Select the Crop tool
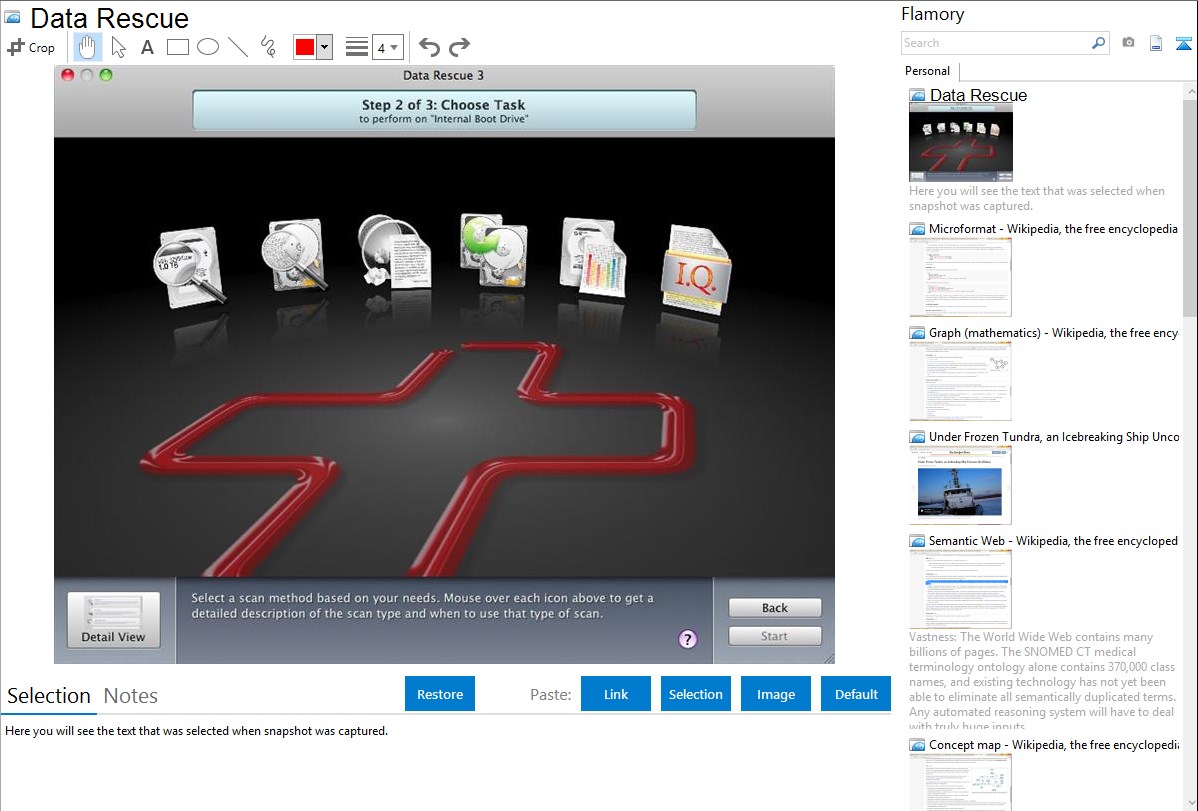Screen dimensions: 1198x811 point(31,47)
